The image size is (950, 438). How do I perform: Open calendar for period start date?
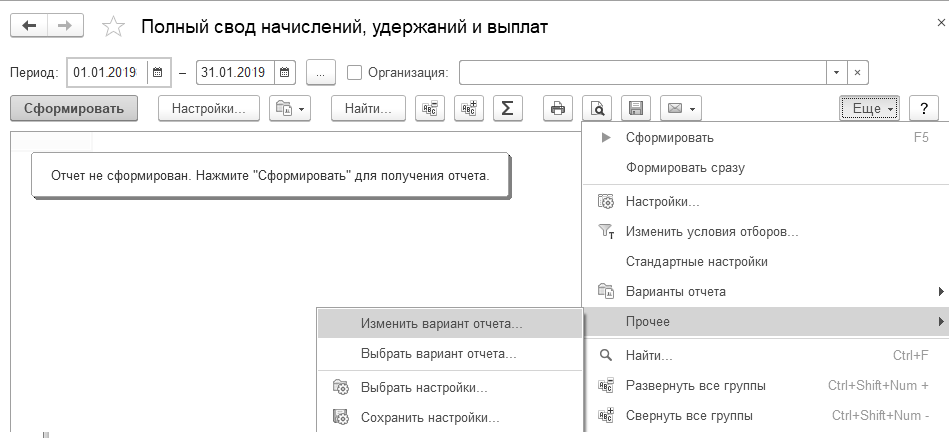point(157,72)
